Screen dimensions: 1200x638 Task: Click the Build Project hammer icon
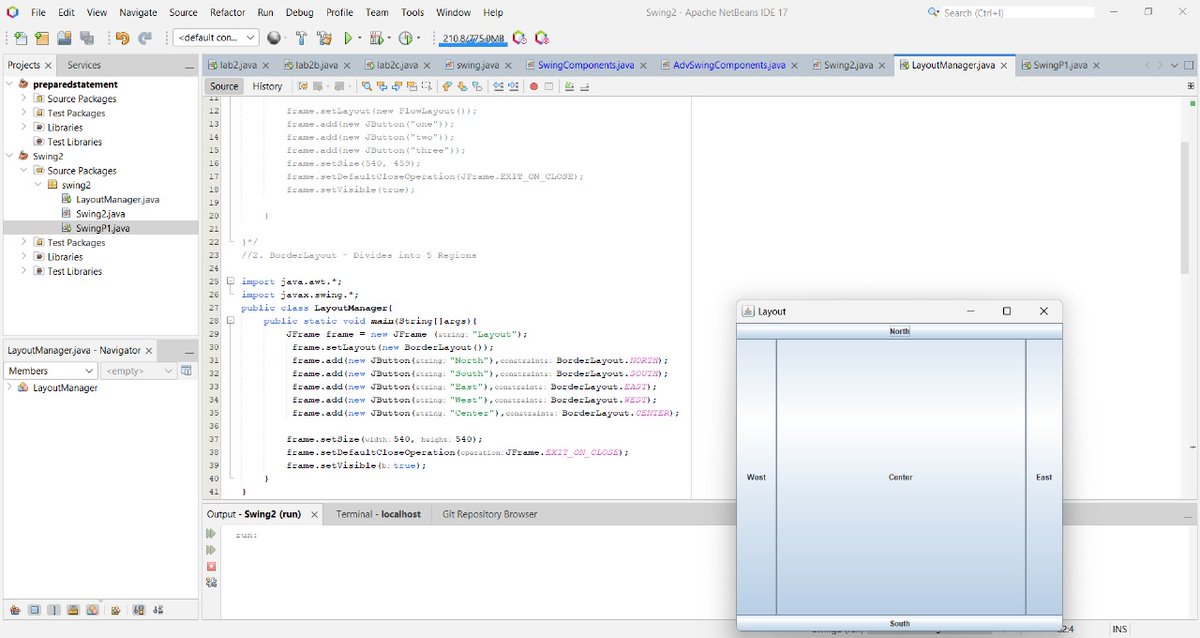[300, 38]
